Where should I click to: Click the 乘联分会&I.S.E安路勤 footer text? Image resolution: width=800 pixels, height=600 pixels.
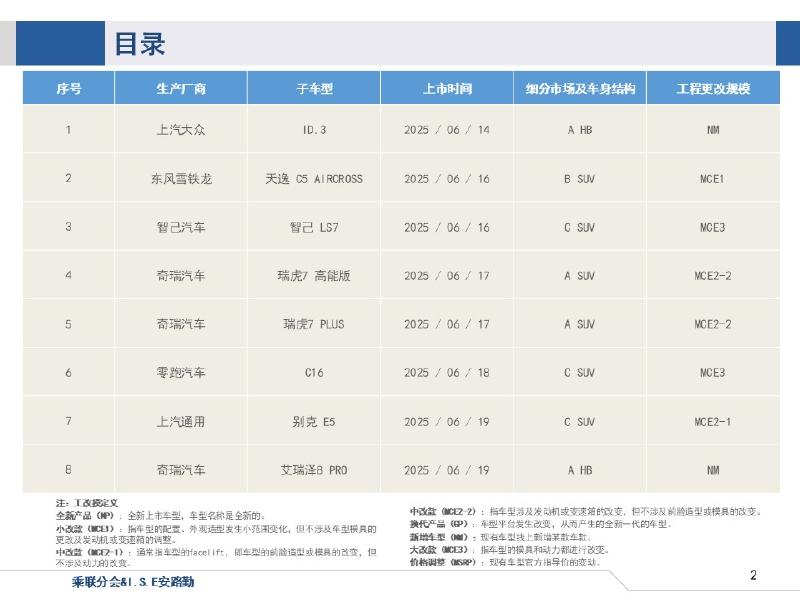point(133,582)
